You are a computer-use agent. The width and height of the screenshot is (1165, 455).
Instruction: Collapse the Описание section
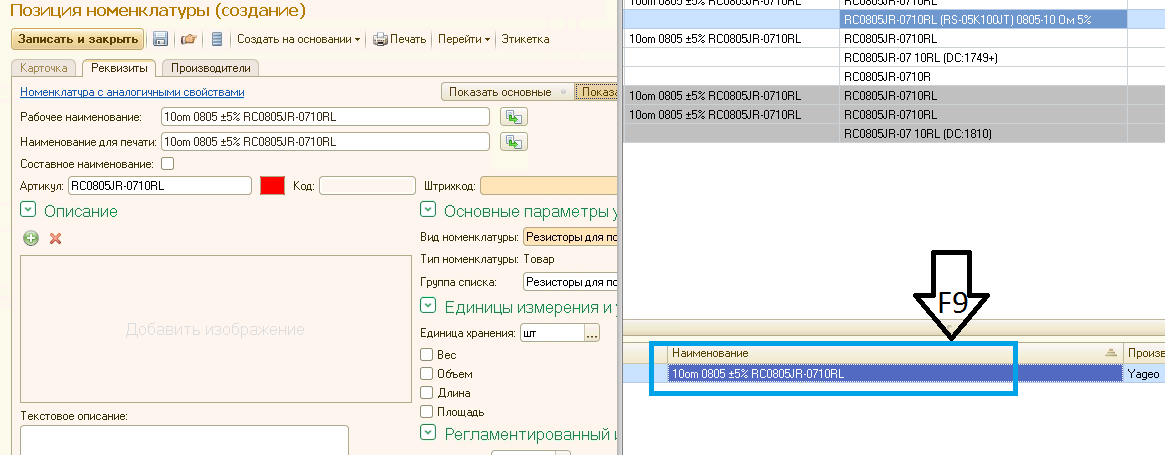tap(28, 210)
